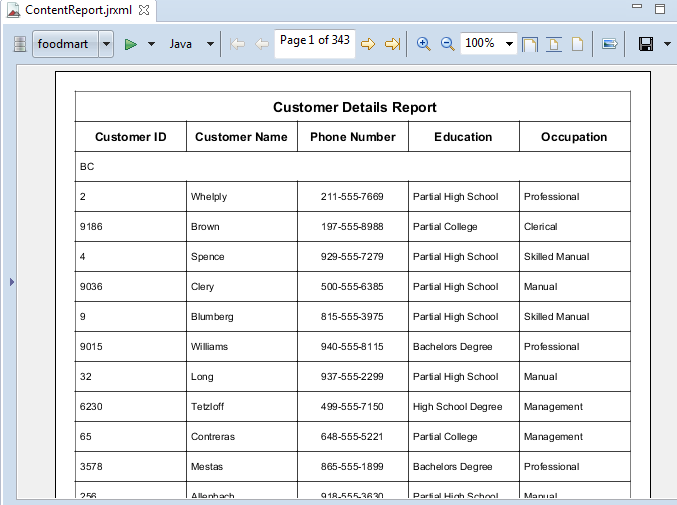Zoom in on the report preview
This screenshot has width=677, height=505.
click(424, 44)
